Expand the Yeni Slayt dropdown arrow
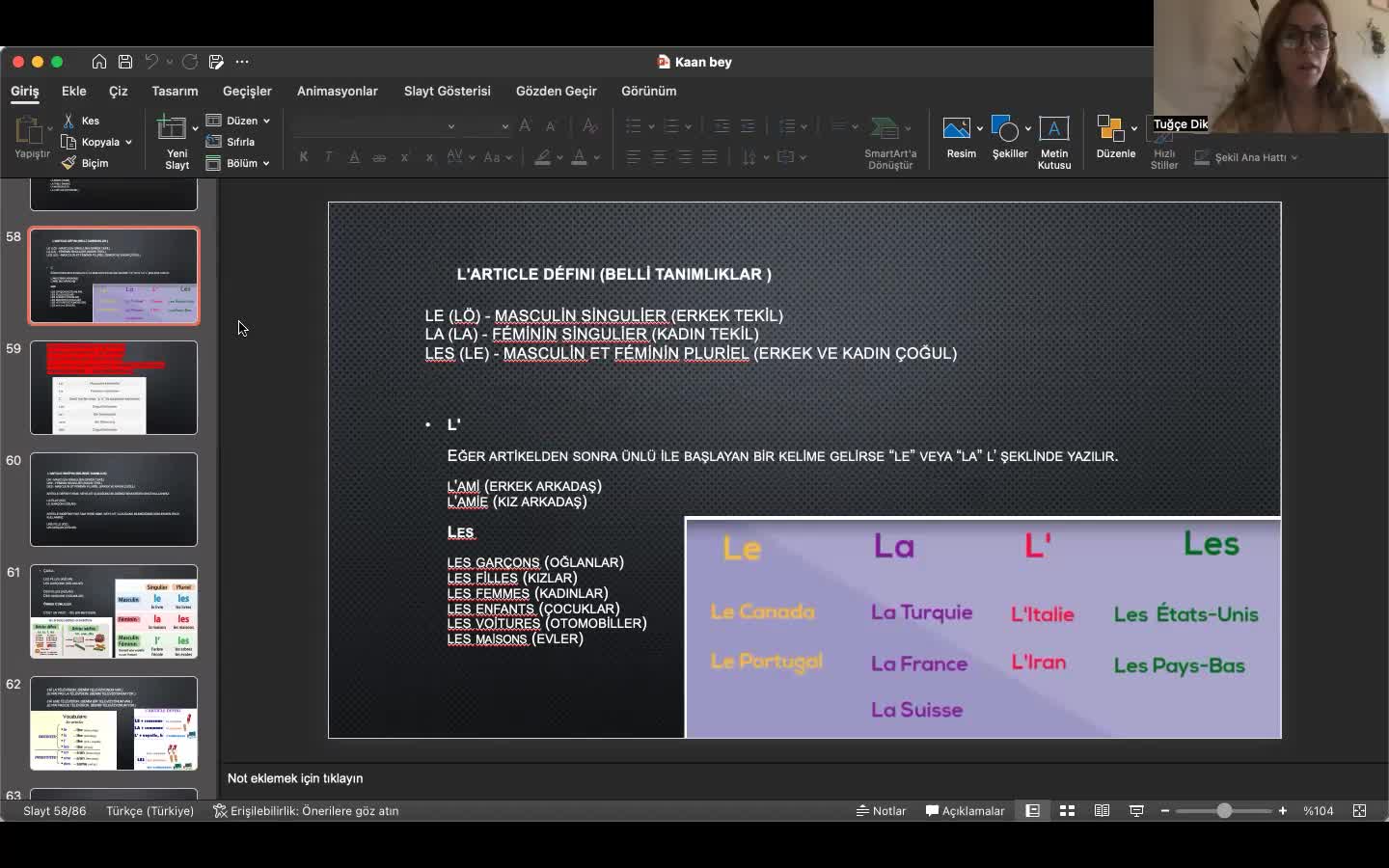The image size is (1389, 868). tap(195, 127)
